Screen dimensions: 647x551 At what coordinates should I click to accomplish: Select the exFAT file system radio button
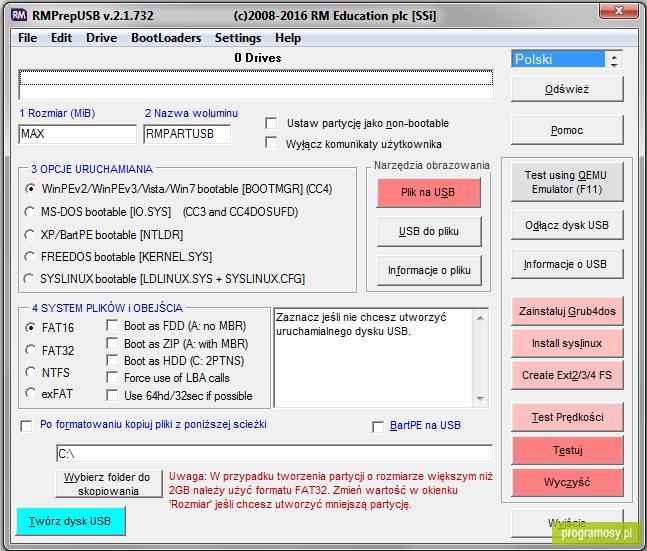[30, 393]
